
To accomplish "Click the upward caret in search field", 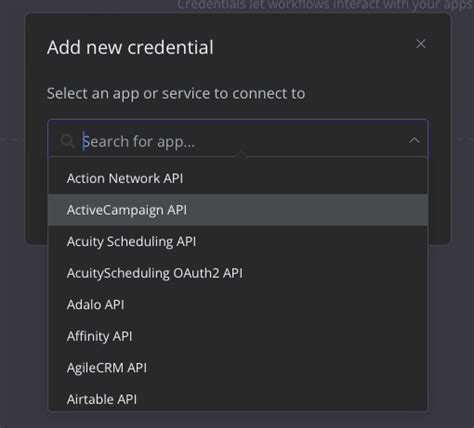I will coord(414,140).
